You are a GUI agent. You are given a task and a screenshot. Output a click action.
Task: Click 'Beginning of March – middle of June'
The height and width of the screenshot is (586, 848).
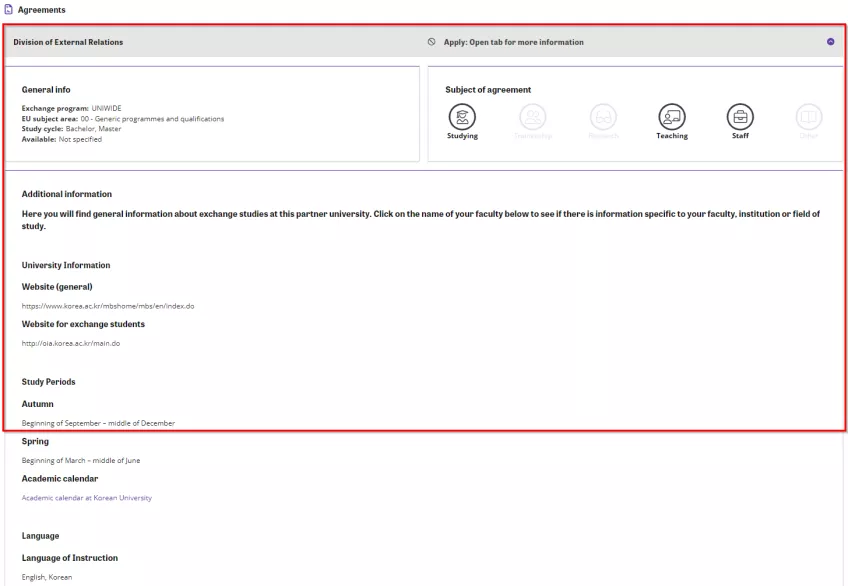click(81, 461)
